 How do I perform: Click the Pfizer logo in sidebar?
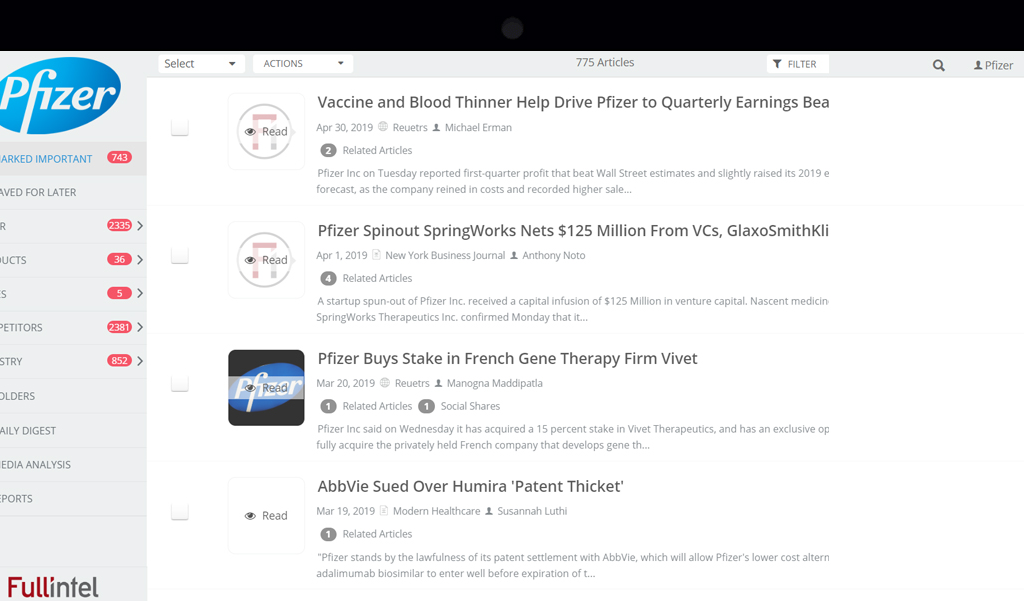point(60,95)
